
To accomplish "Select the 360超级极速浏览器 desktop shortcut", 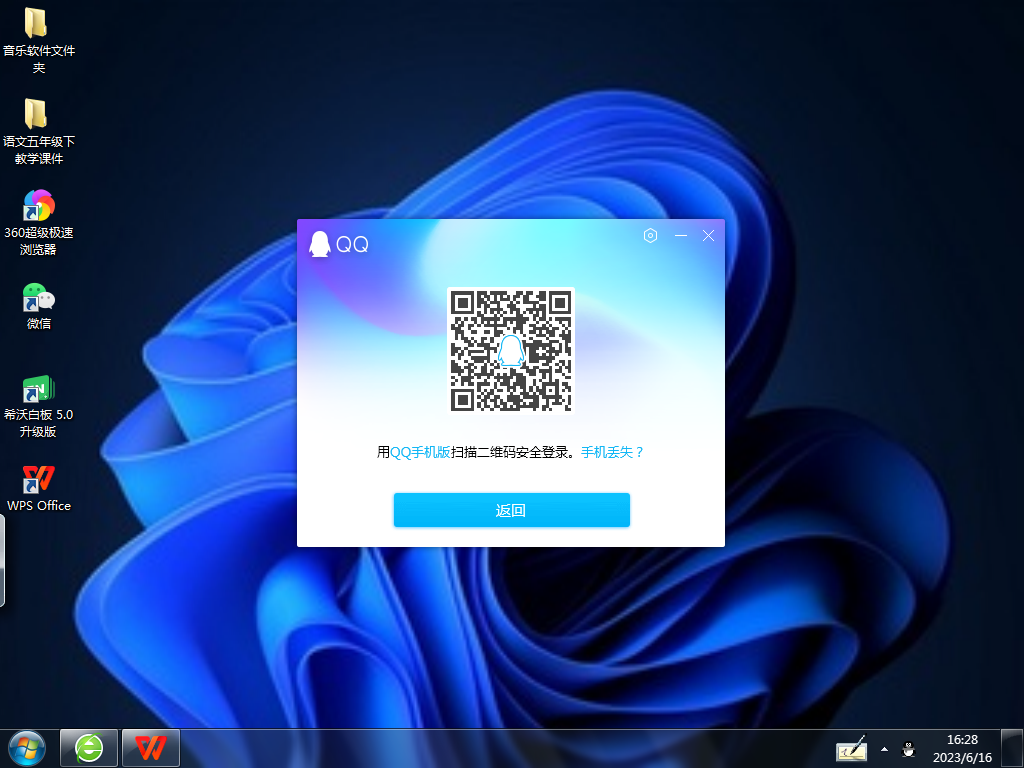I will pos(39,222).
